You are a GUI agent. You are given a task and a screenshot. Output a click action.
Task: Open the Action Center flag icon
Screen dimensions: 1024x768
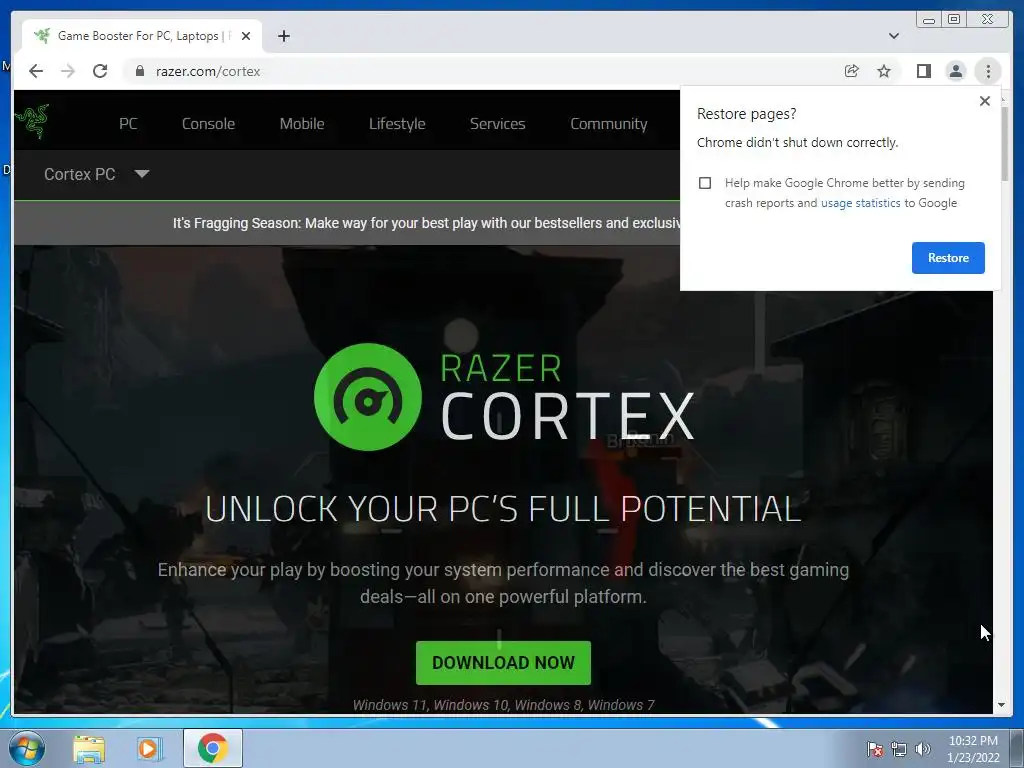(874, 749)
